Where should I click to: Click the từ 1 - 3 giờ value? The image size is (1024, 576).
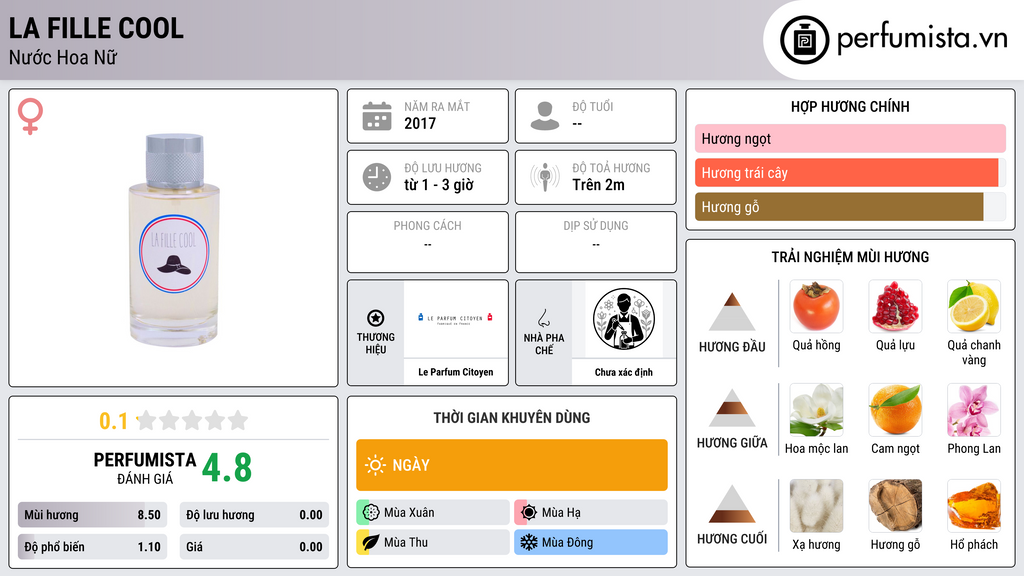coord(439,185)
